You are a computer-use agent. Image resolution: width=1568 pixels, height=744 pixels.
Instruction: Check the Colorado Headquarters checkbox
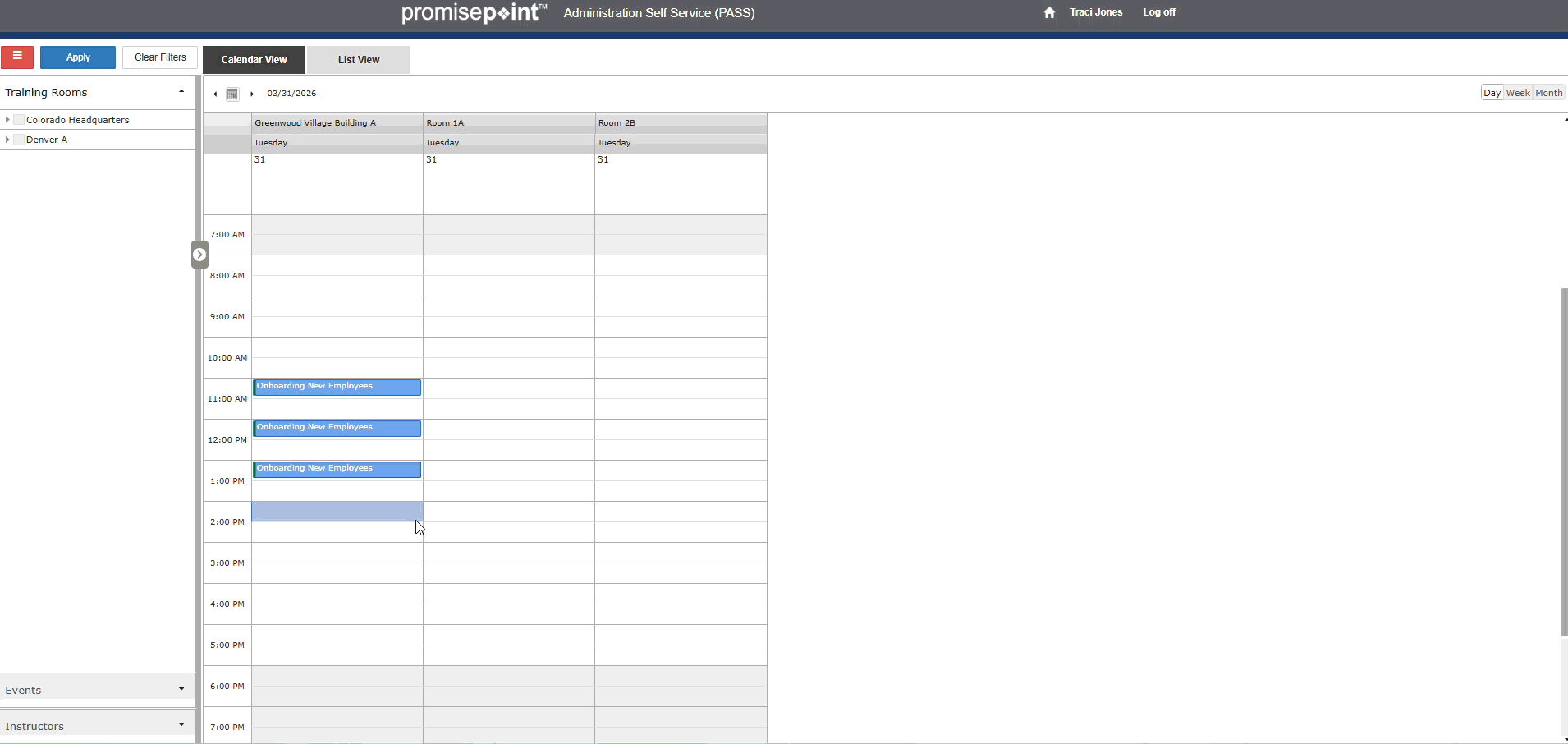coord(19,120)
